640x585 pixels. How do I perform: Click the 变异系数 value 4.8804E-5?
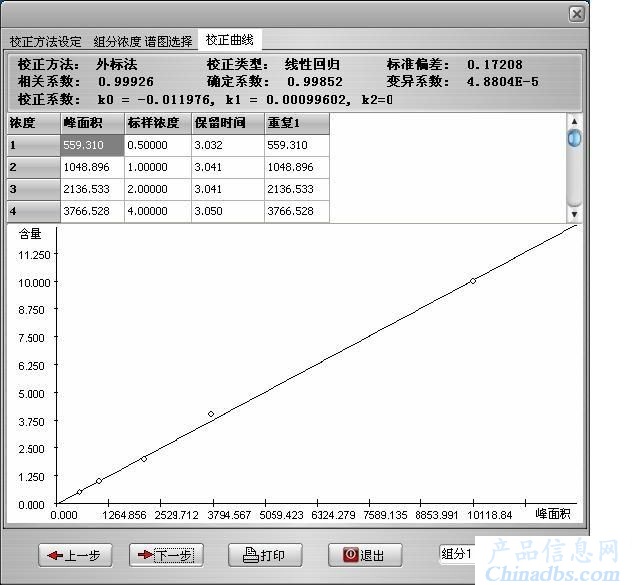[x=502, y=82]
